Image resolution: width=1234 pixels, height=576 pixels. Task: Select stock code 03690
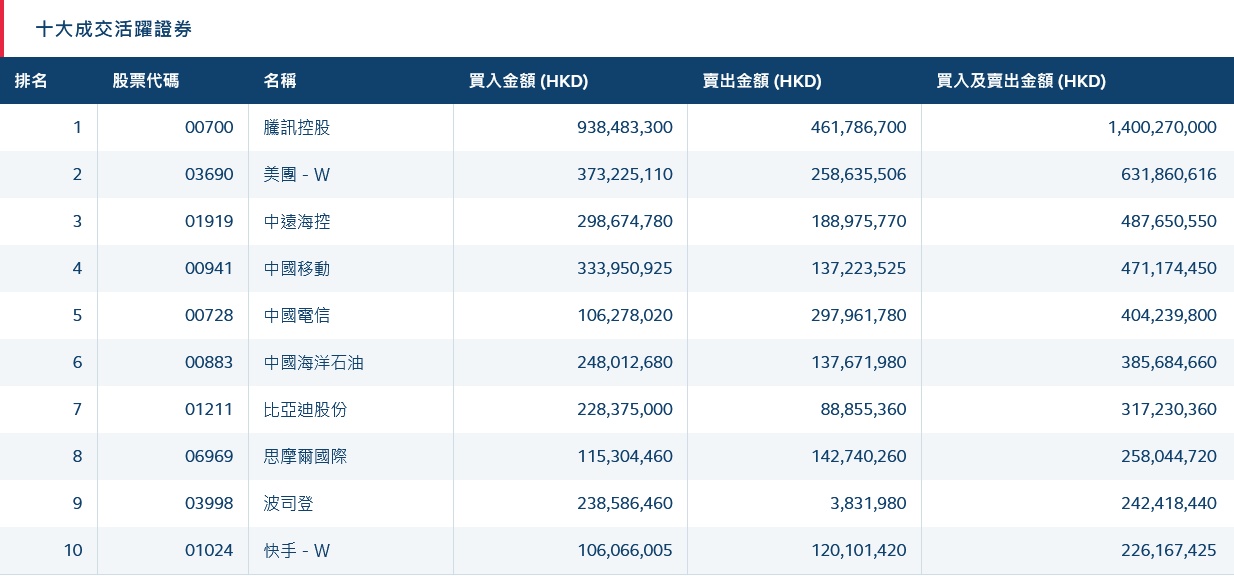point(209,174)
